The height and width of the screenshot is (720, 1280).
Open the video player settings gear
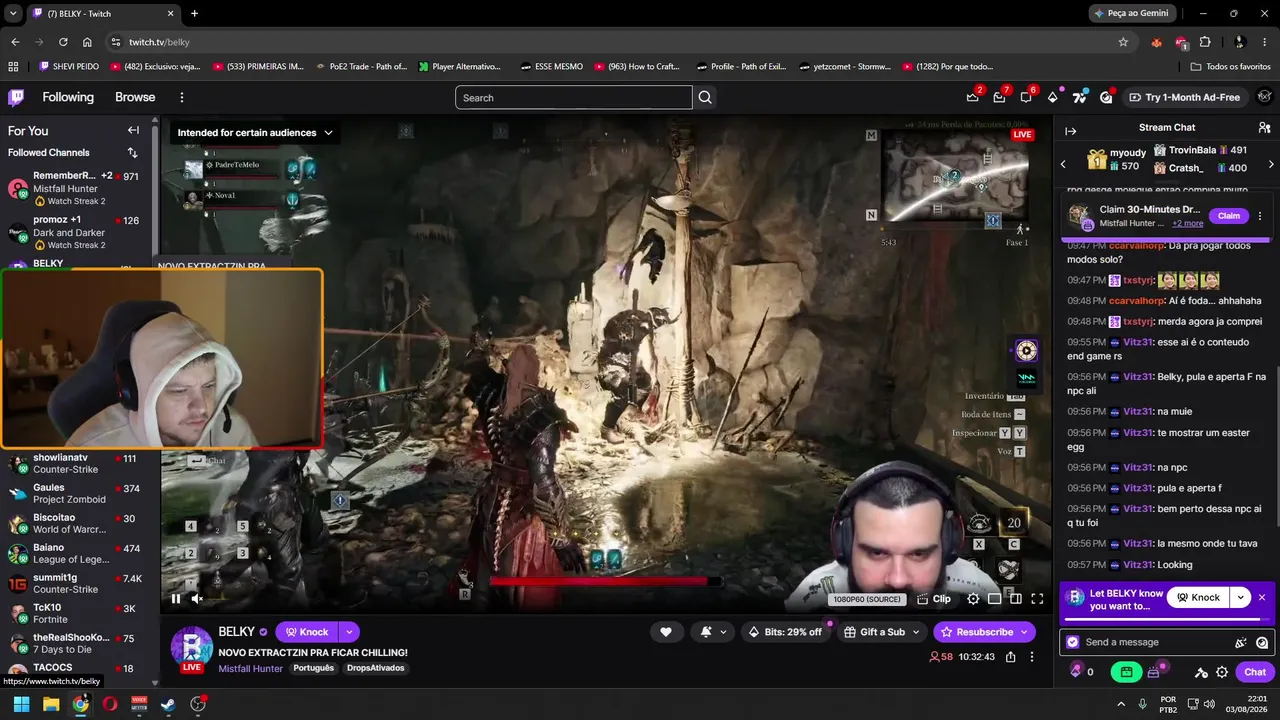(x=973, y=599)
